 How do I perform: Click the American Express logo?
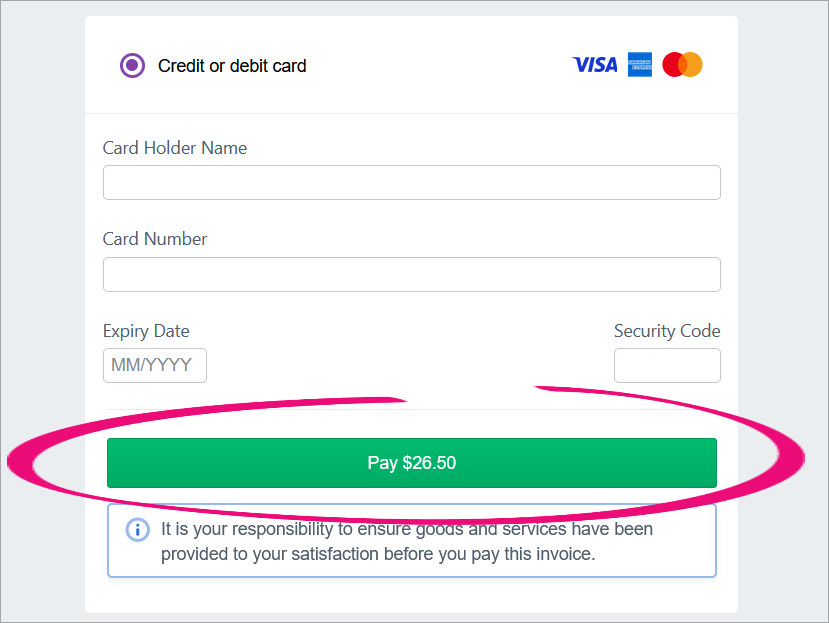640,65
